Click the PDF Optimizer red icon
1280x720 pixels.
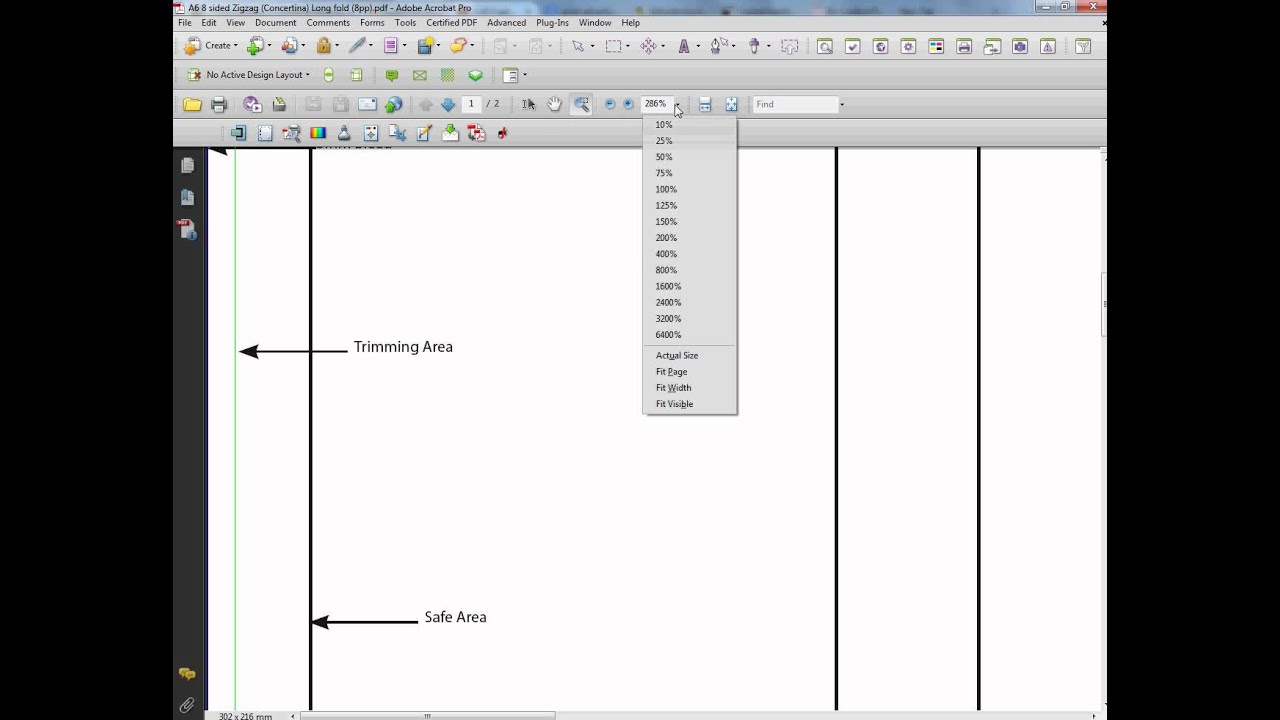click(477, 133)
